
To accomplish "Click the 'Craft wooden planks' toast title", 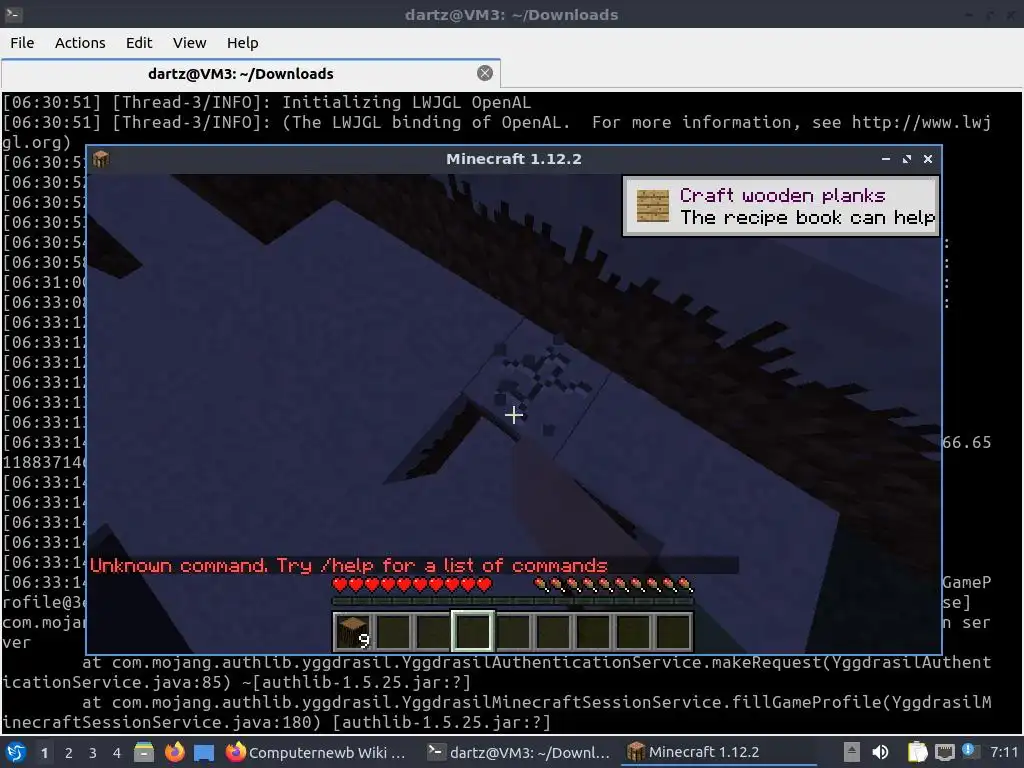I will pos(782,195).
